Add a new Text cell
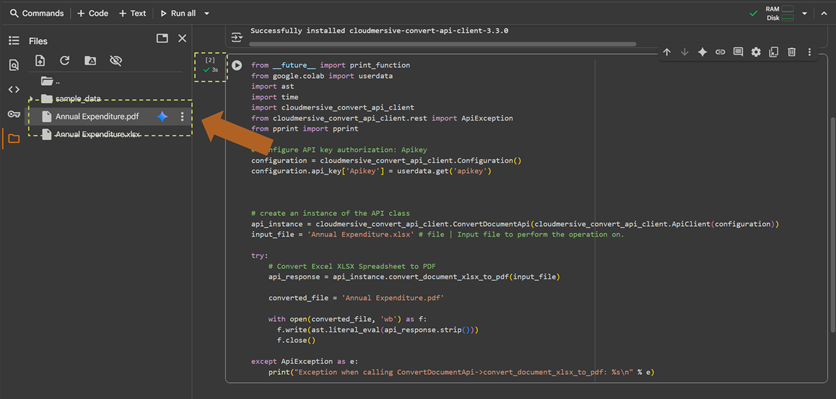Screen dimensions: 836x399 [x=132, y=13]
